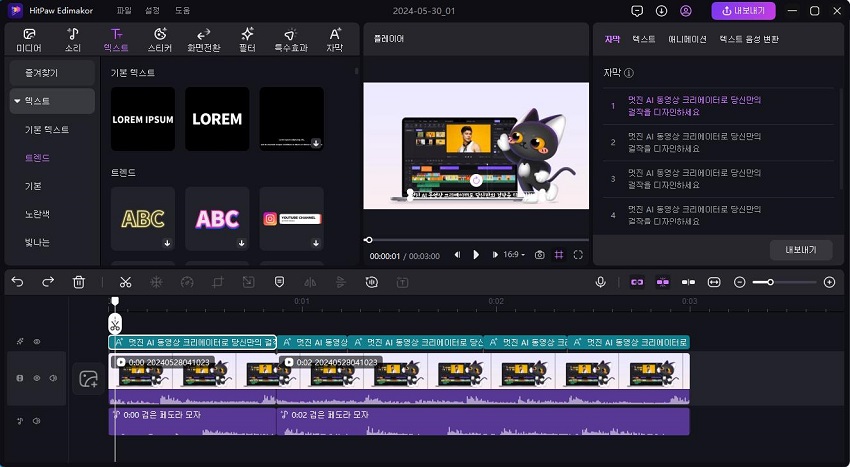Switch to 애니메이션 tab

(687, 39)
